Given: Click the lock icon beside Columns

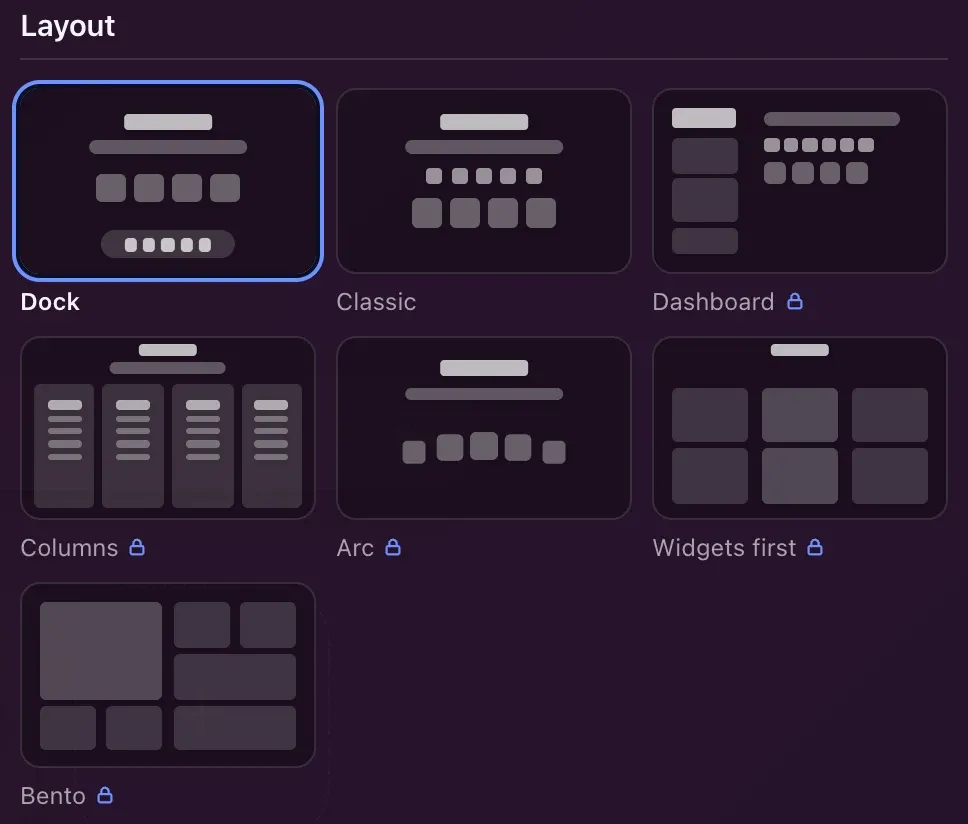Looking at the screenshot, I should point(137,547).
